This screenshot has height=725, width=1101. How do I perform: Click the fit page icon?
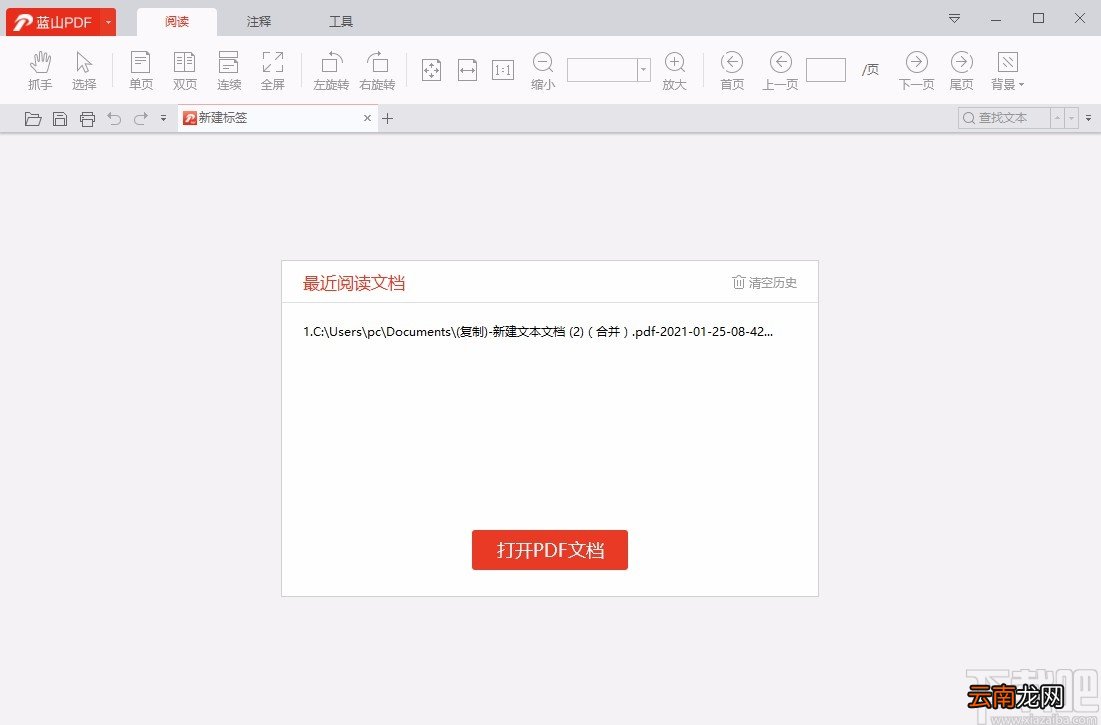[431, 70]
